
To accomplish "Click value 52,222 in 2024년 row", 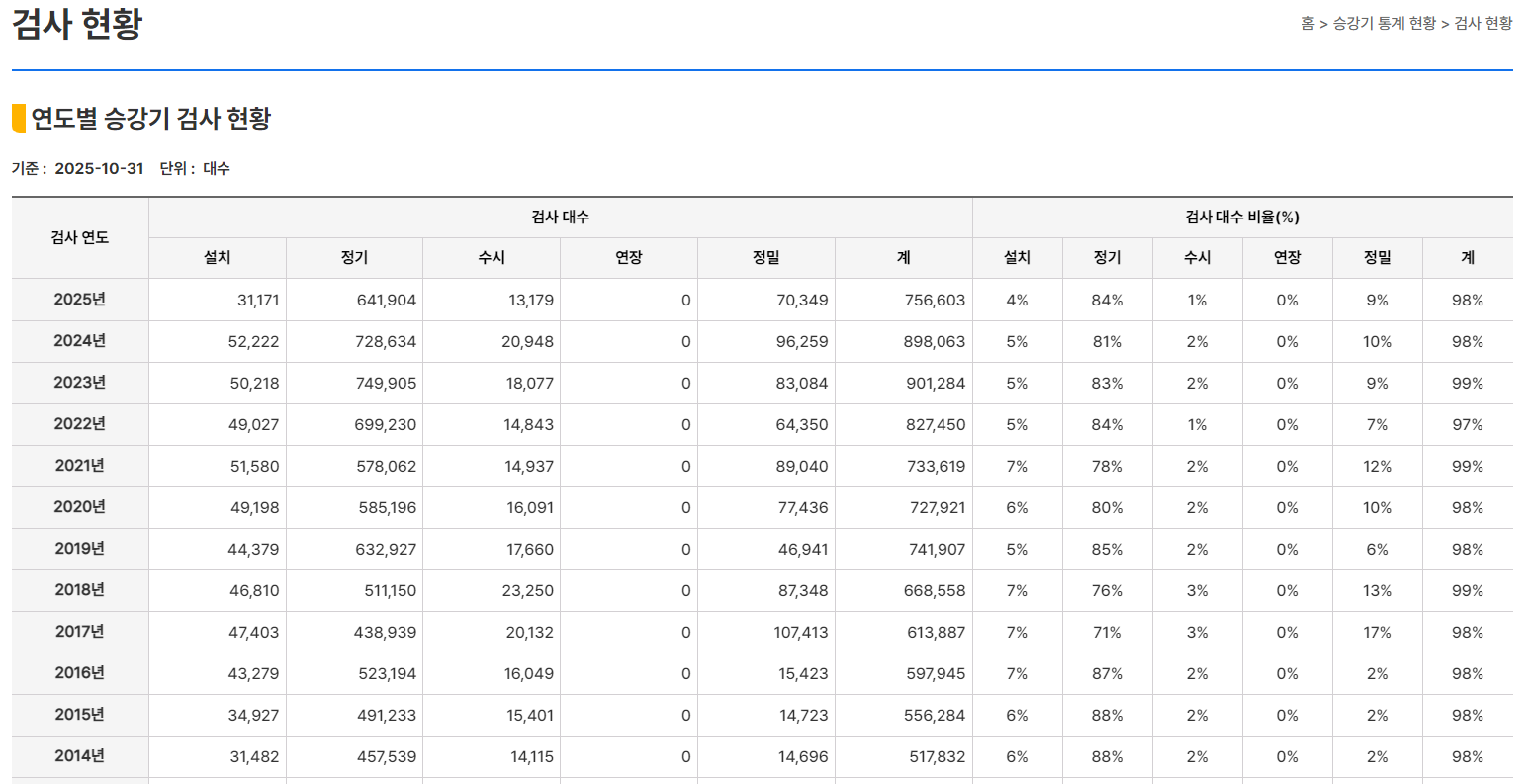I will (253, 342).
